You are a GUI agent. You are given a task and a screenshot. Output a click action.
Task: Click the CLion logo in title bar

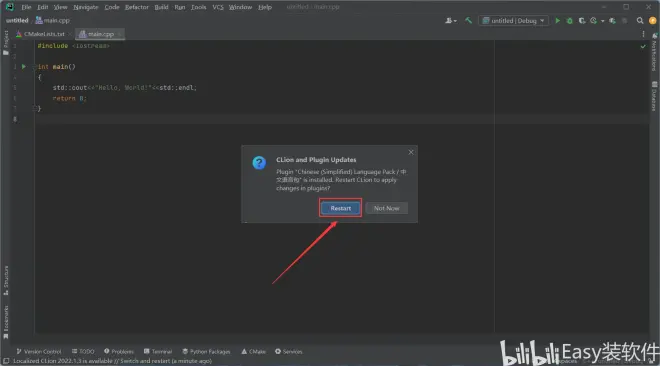pyautogui.click(x=9, y=7)
